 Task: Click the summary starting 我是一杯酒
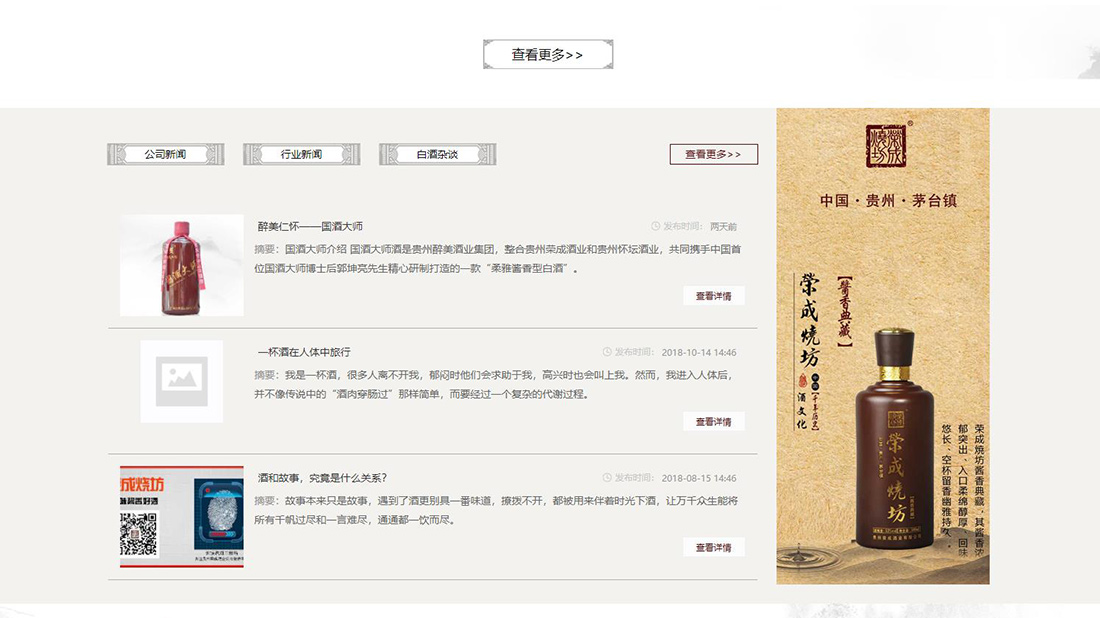(x=493, y=384)
